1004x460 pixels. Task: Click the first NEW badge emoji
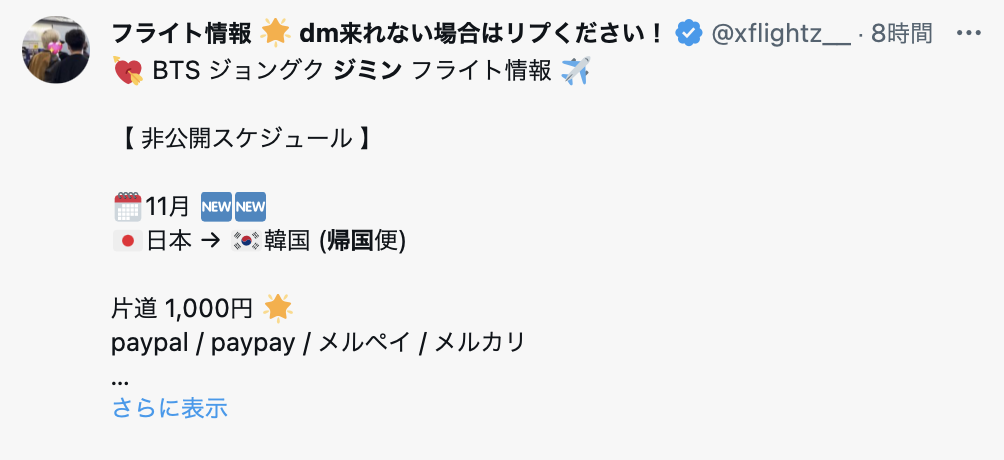(216, 206)
